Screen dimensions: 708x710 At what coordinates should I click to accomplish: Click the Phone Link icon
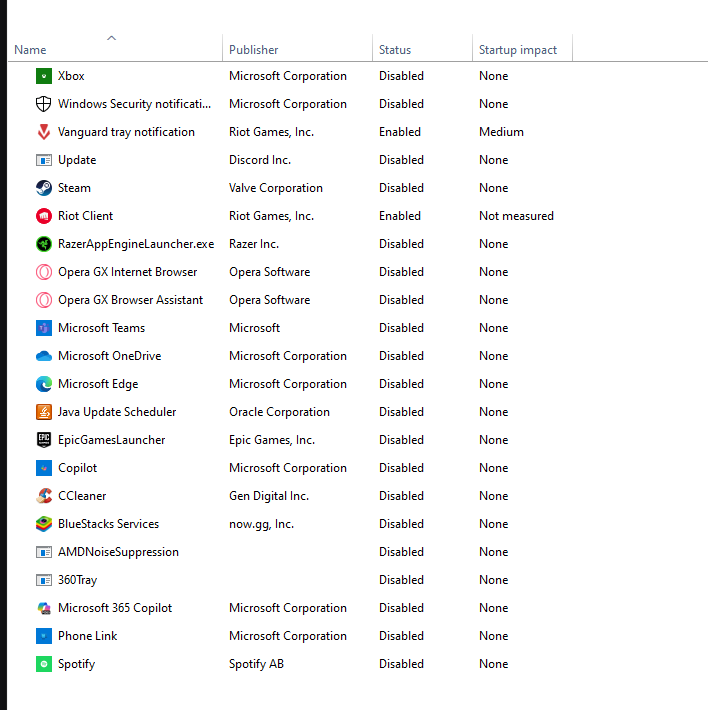click(x=43, y=636)
